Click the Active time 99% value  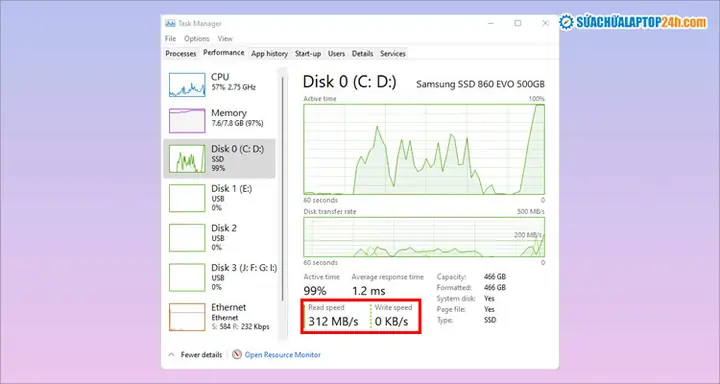pyautogui.click(x=315, y=291)
